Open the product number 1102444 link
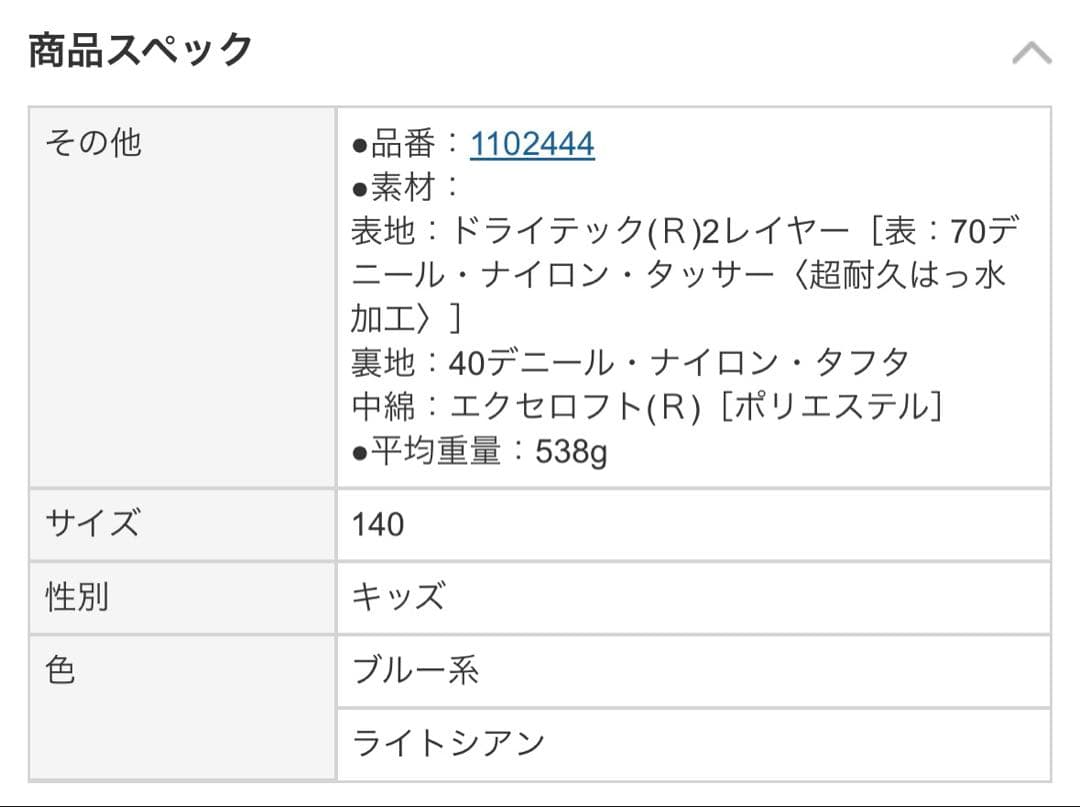The image size is (1080, 807). click(532, 145)
